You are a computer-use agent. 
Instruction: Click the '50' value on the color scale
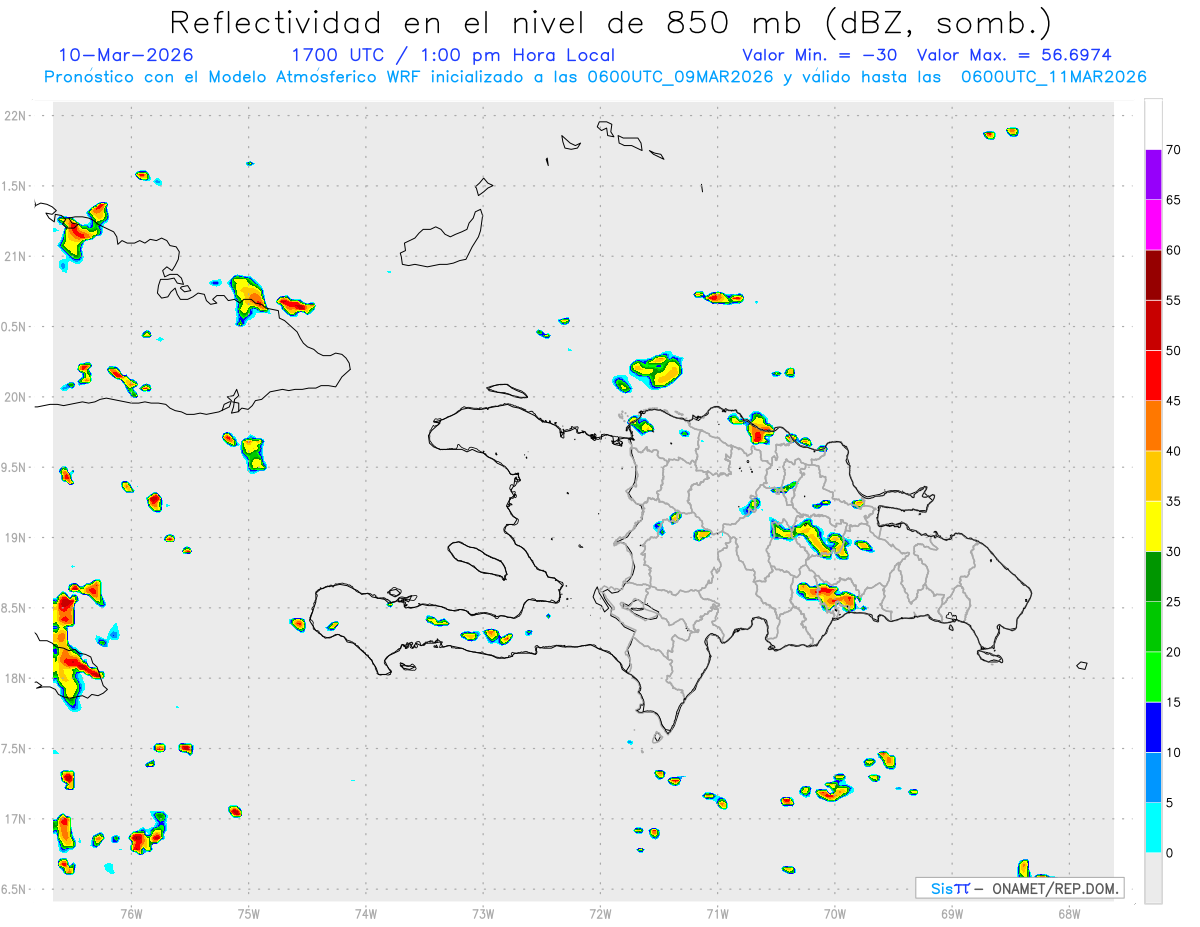1173,351
